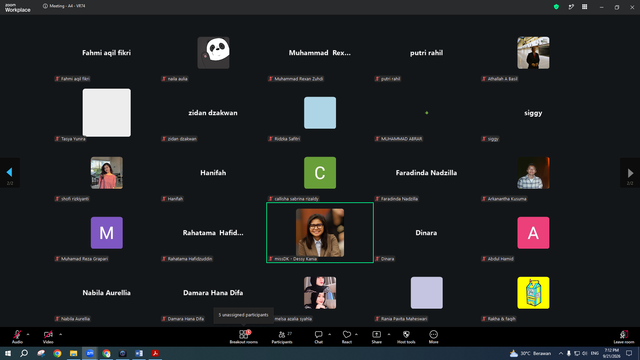Open Breakout rooms panel

(x=244, y=337)
